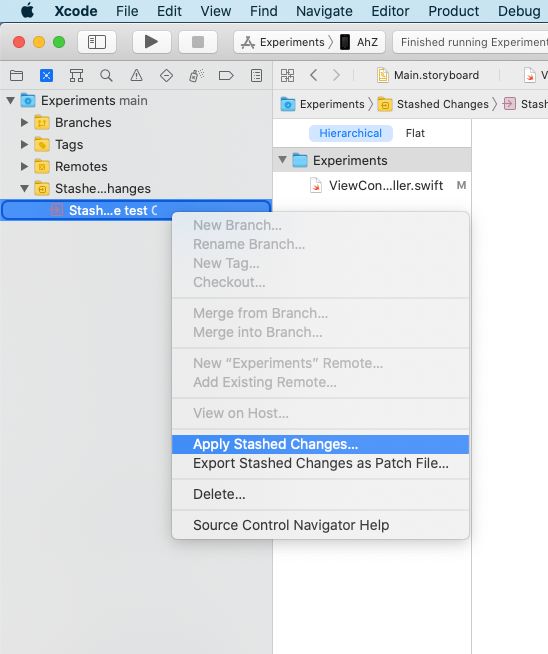548x654 pixels.
Task: Show the Report navigator
Action: pos(256,75)
